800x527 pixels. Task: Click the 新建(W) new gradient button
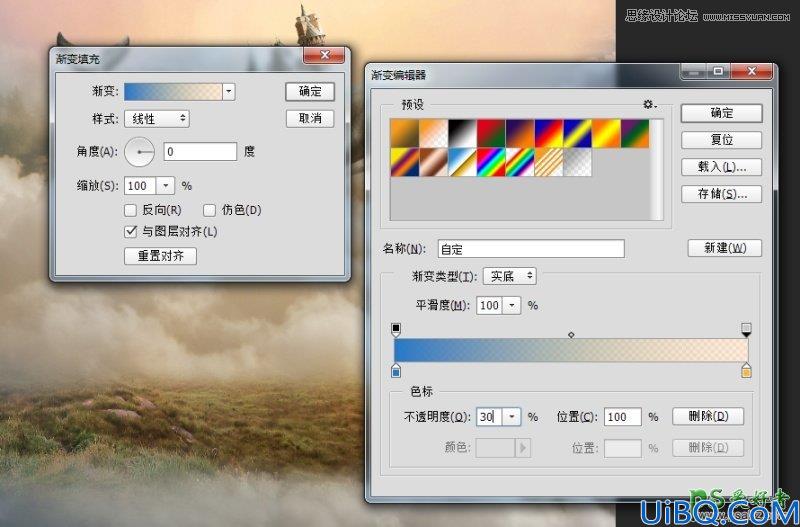coord(724,248)
